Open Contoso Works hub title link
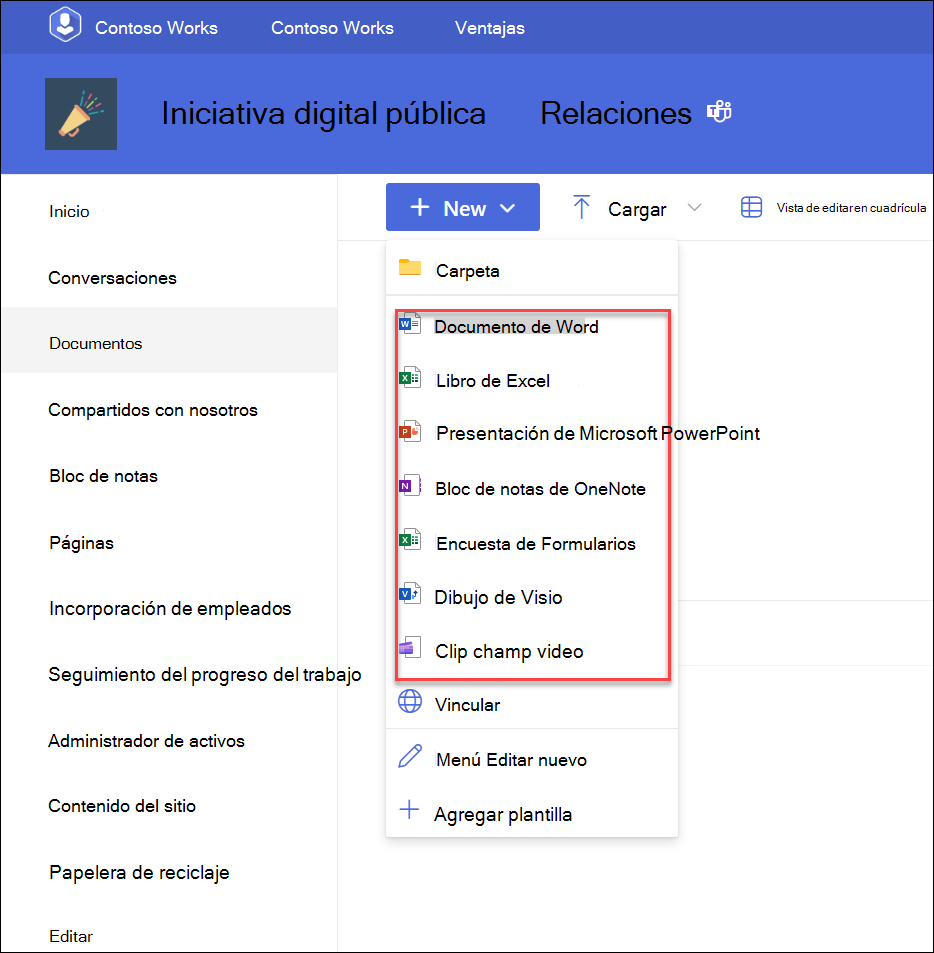934x953 pixels. click(156, 28)
